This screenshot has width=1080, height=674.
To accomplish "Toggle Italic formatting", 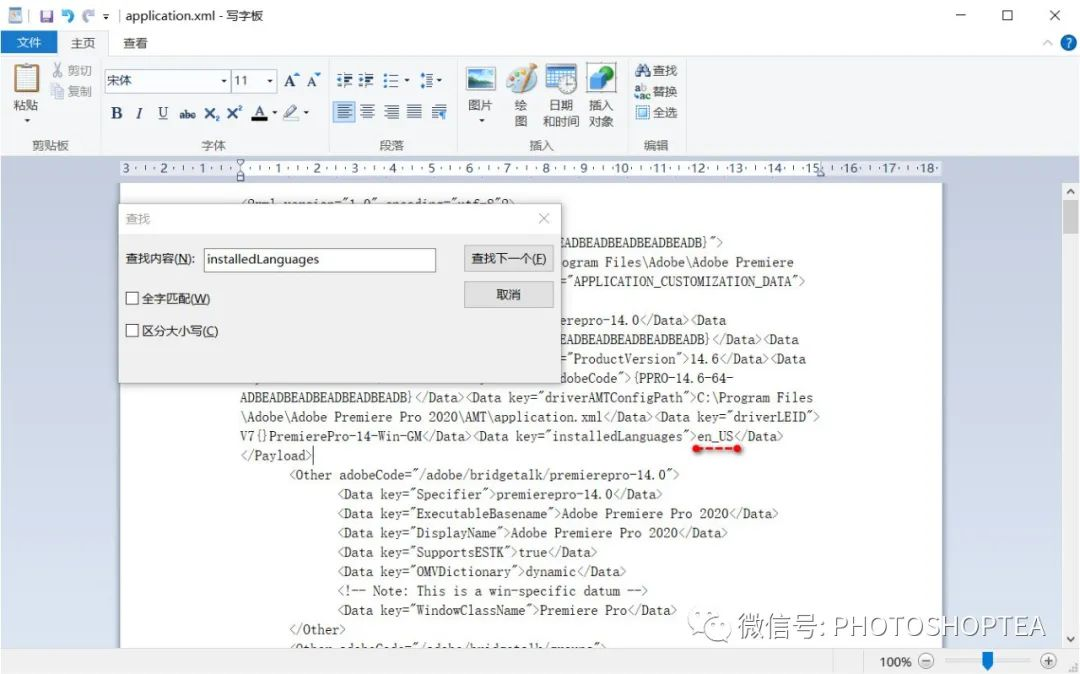I will [139, 113].
